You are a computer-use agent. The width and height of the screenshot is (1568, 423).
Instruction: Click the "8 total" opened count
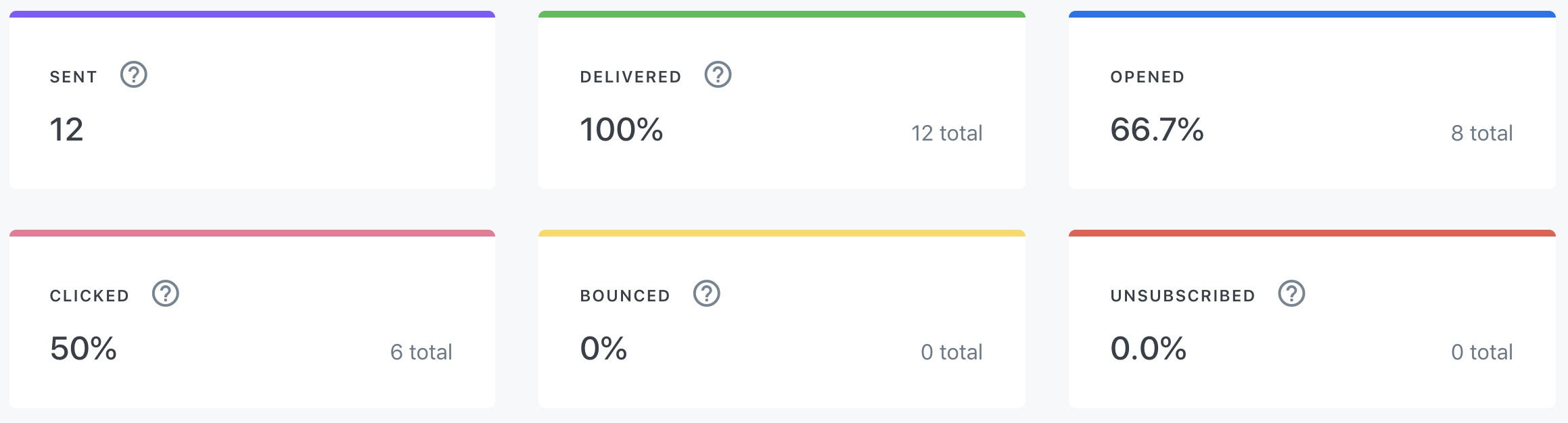1481,133
